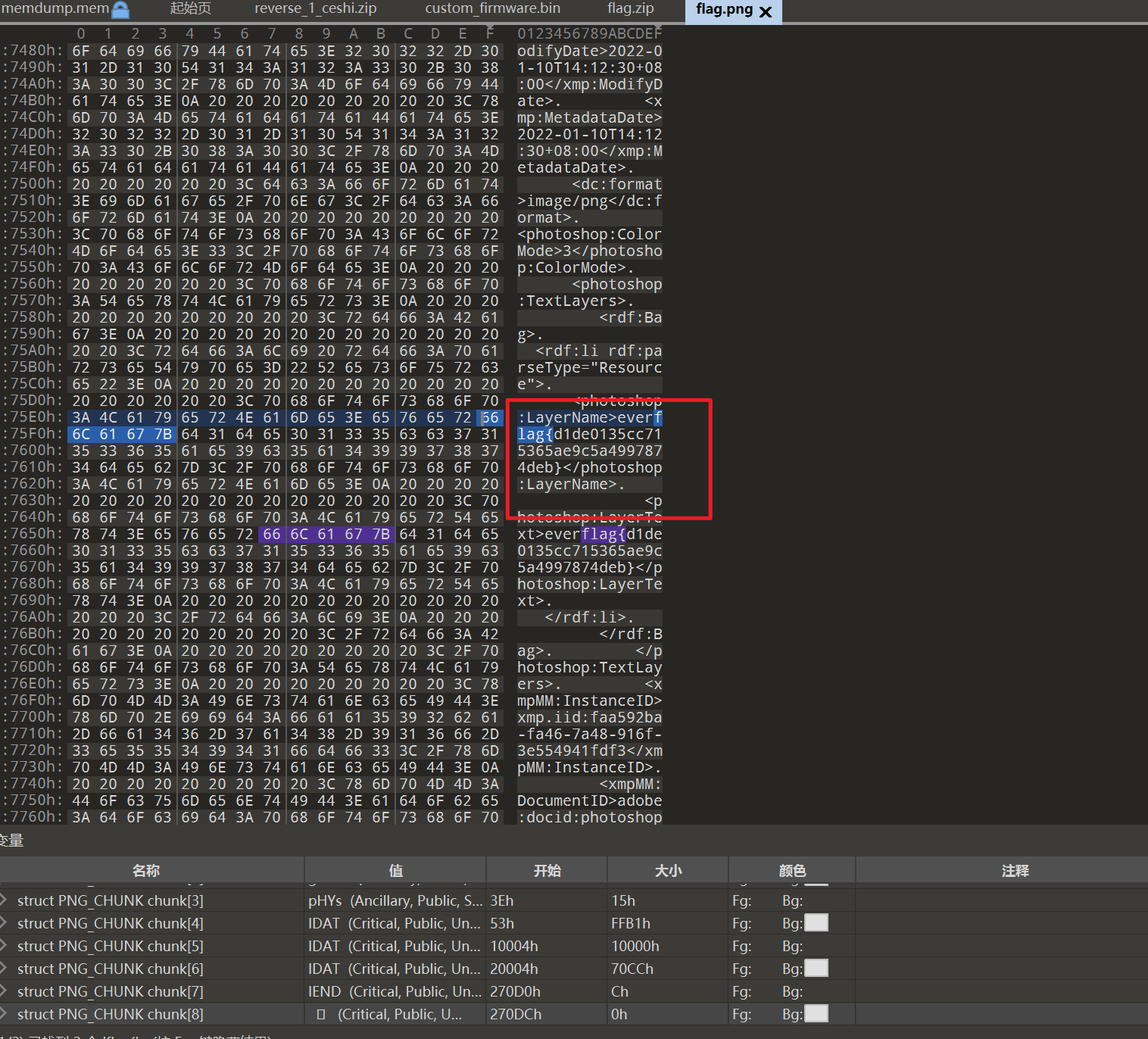Viewport: 1148px width, 1039px height.
Task: Click the highlighted 7B byte at row 75F0h
Action: pyautogui.click(x=163, y=435)
